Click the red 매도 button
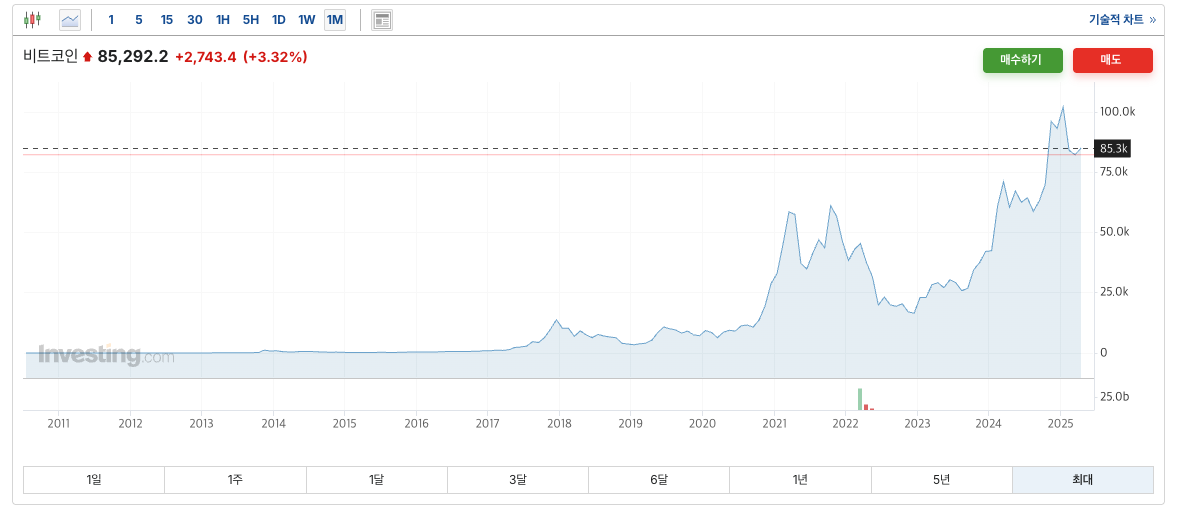The width and height of the screenshot is (1182, 517). click(1113, 60)
